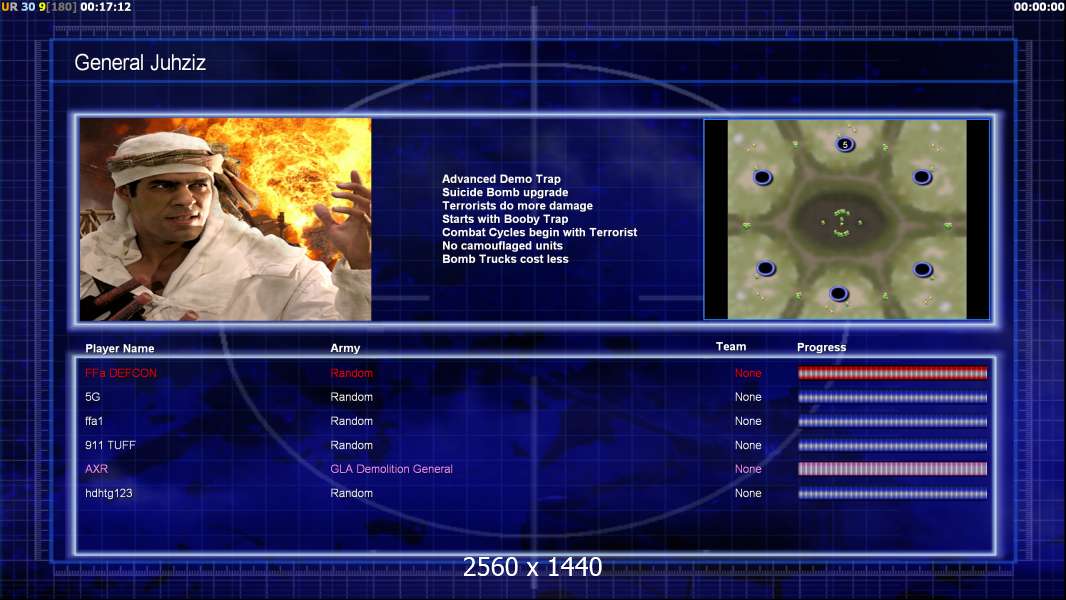Click the 00:17:12 overlay timer
The image size is (1066, 600).
pyautogui.click(x=105, y=7)
